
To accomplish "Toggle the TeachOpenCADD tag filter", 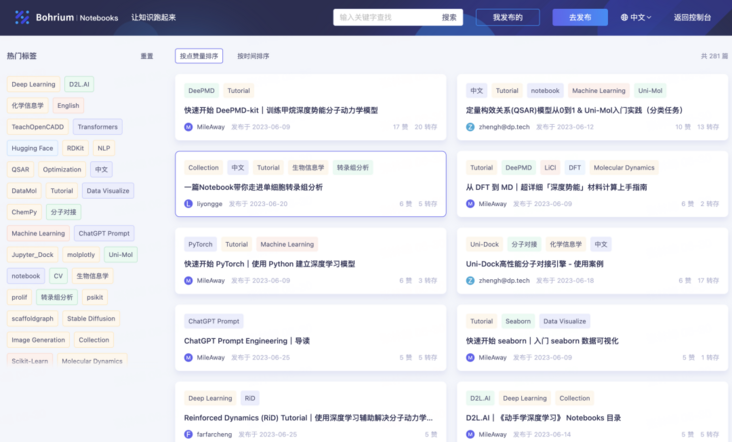I will tap(37, 127).
